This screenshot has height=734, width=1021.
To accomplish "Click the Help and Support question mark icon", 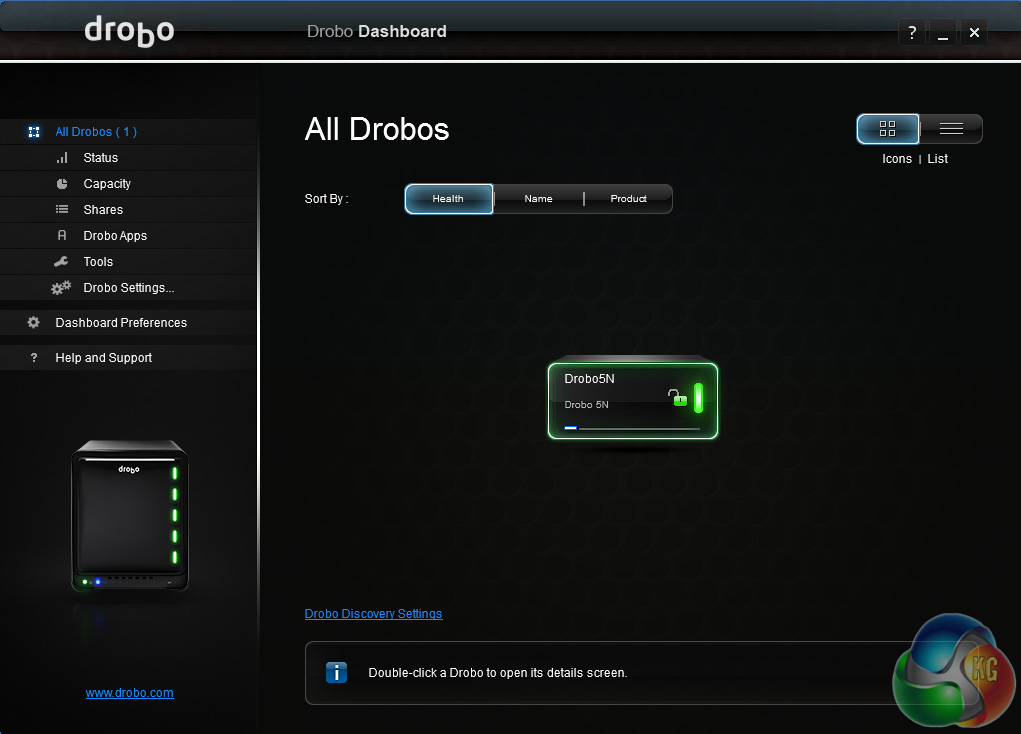I will (x=34, y=358).
